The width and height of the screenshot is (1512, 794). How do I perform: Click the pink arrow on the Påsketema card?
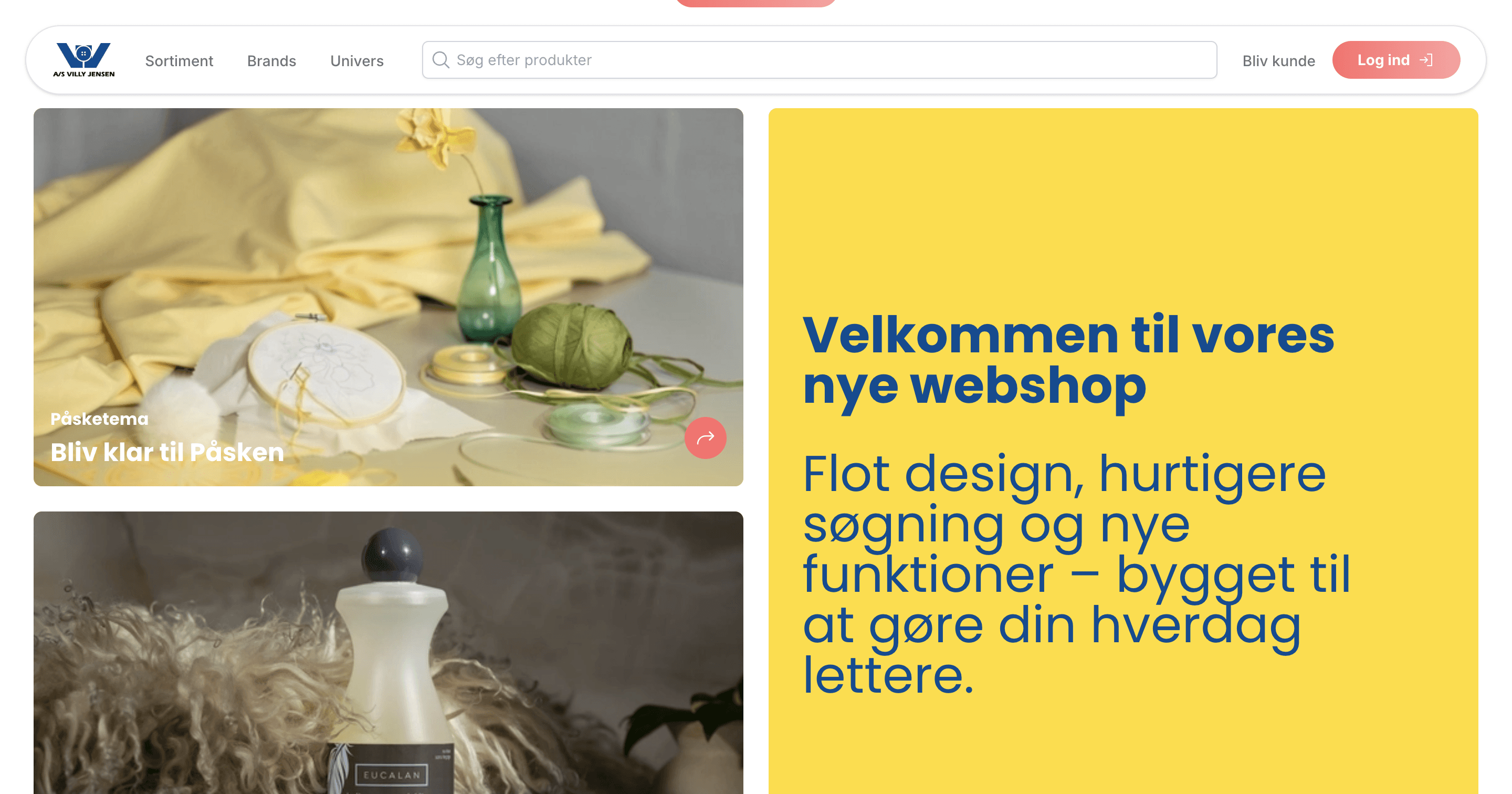[705, 437]
